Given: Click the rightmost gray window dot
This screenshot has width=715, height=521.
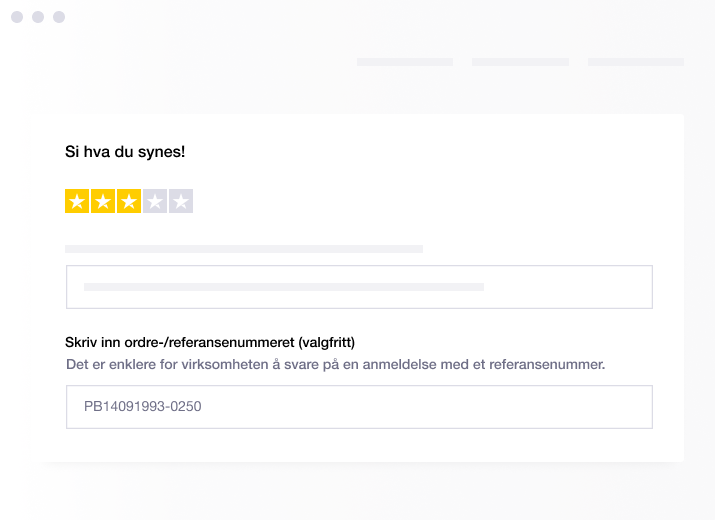Looking at the screenshot, I should click(x=59, y=17).
